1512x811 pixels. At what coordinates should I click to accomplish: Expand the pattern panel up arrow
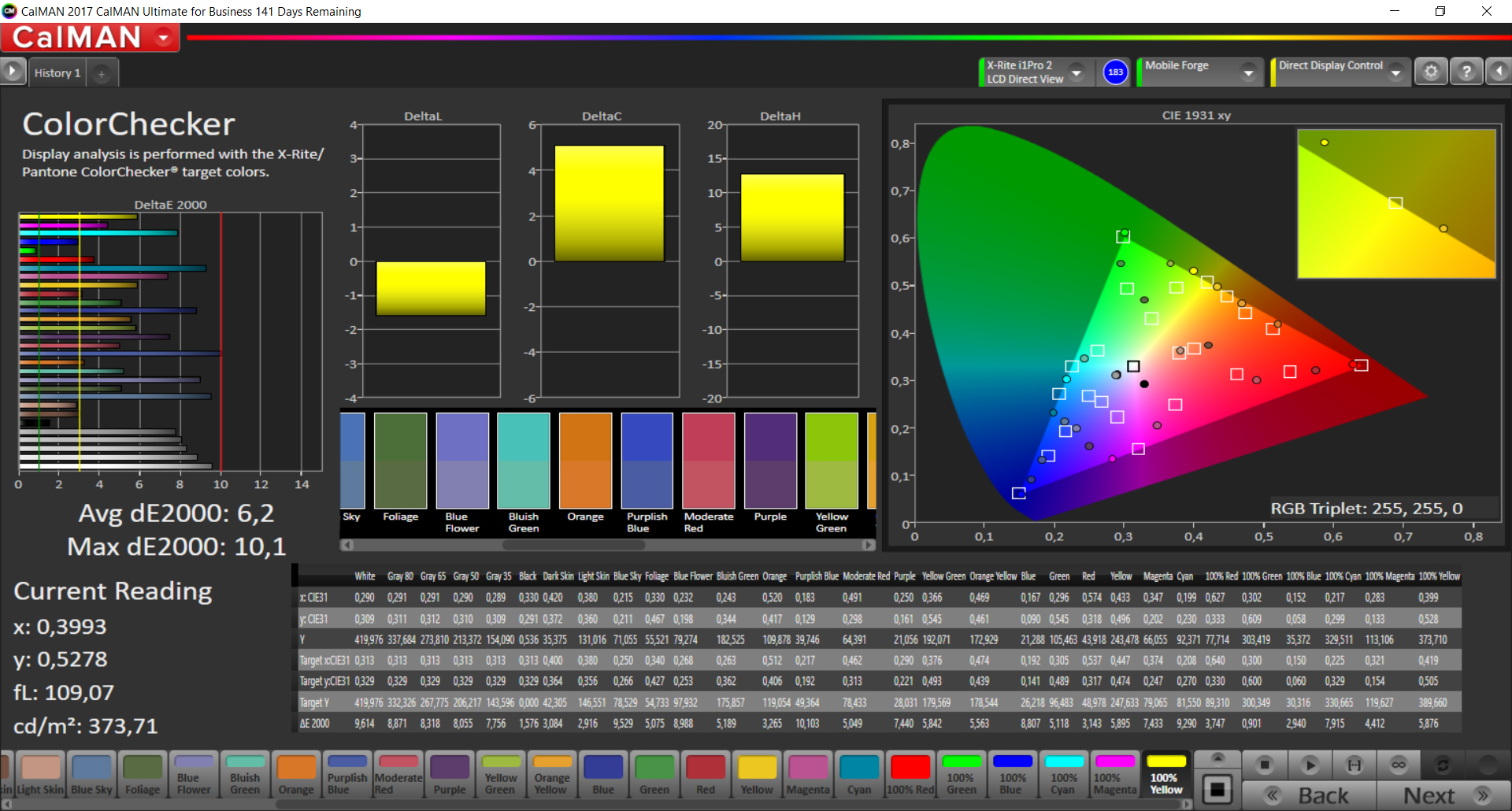1217,758
